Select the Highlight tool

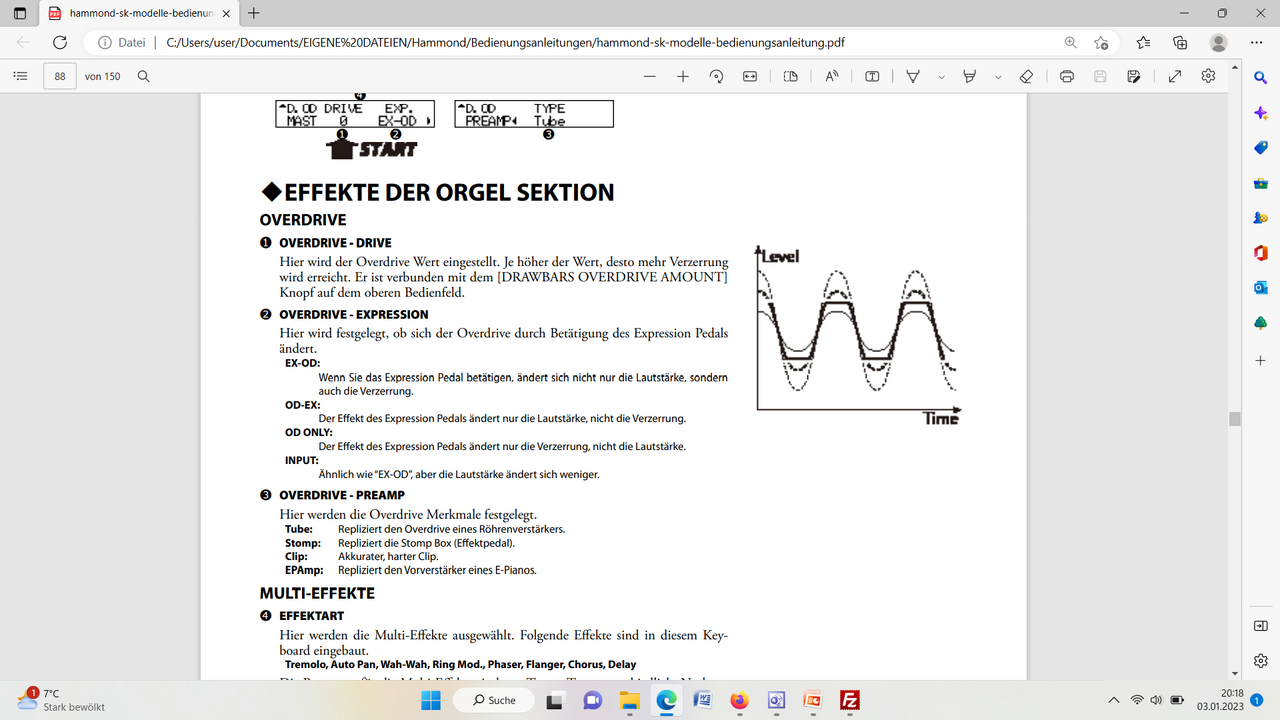coord(969,76)
